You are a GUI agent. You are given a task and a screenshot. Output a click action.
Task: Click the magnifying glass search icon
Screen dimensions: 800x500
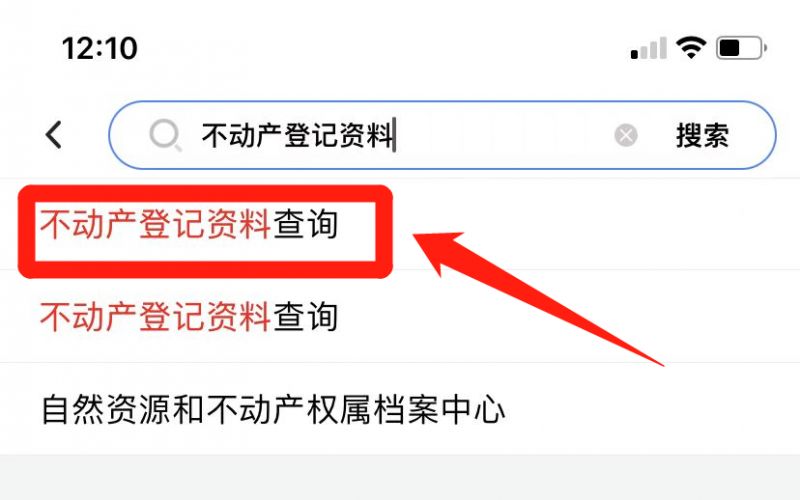pyautogui.click(x=165, y=135)
